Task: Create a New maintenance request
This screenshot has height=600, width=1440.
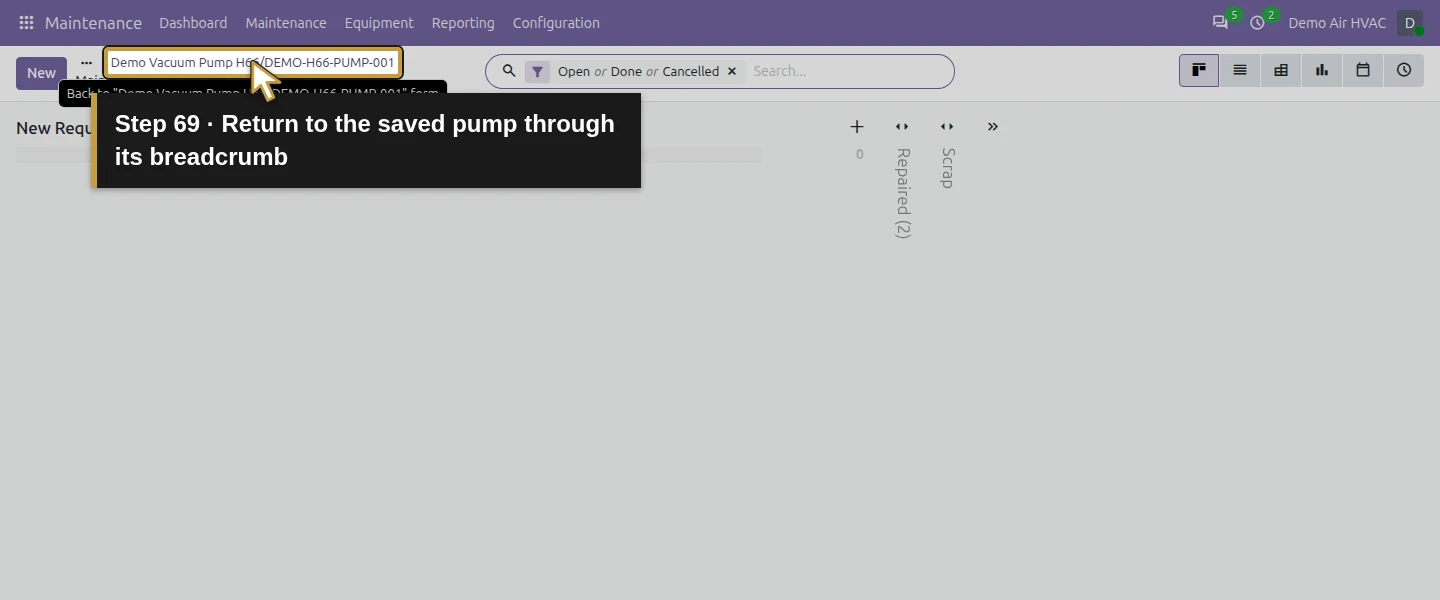Action: click(41, 73)
